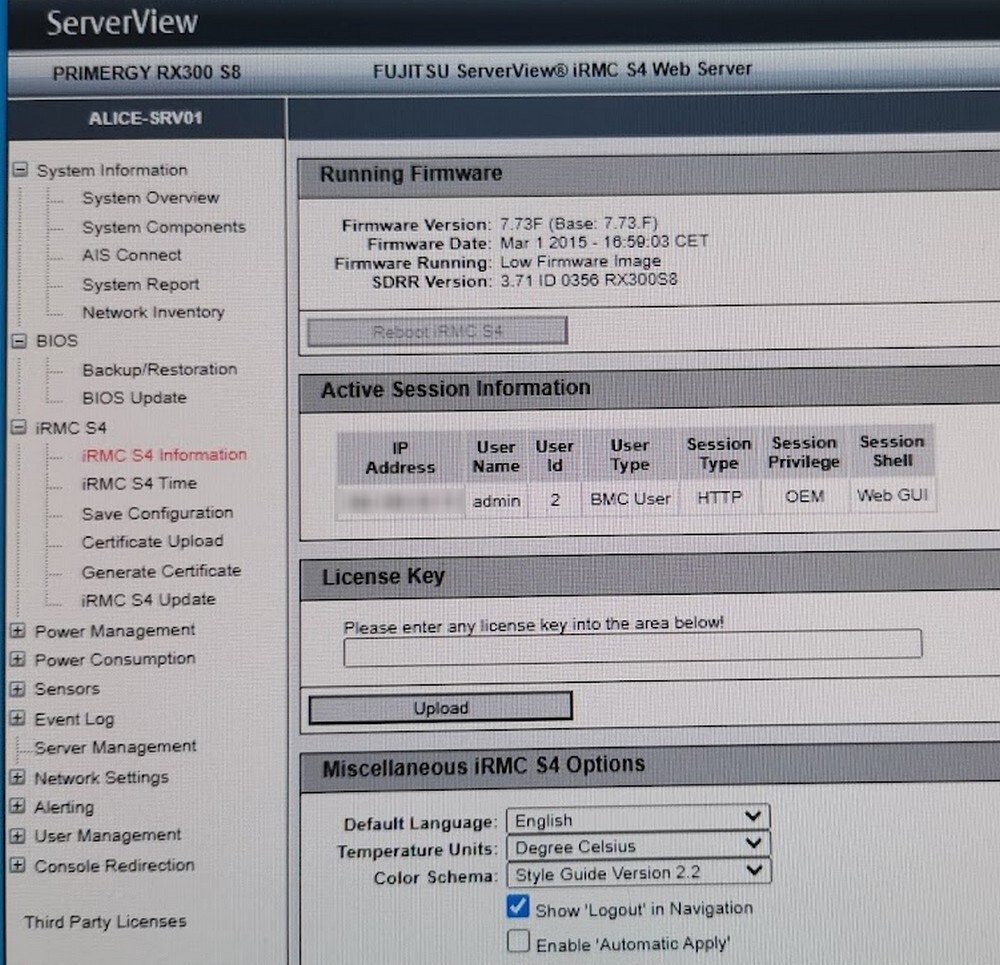Click the BMC User cell

click(x=630, y=499)
